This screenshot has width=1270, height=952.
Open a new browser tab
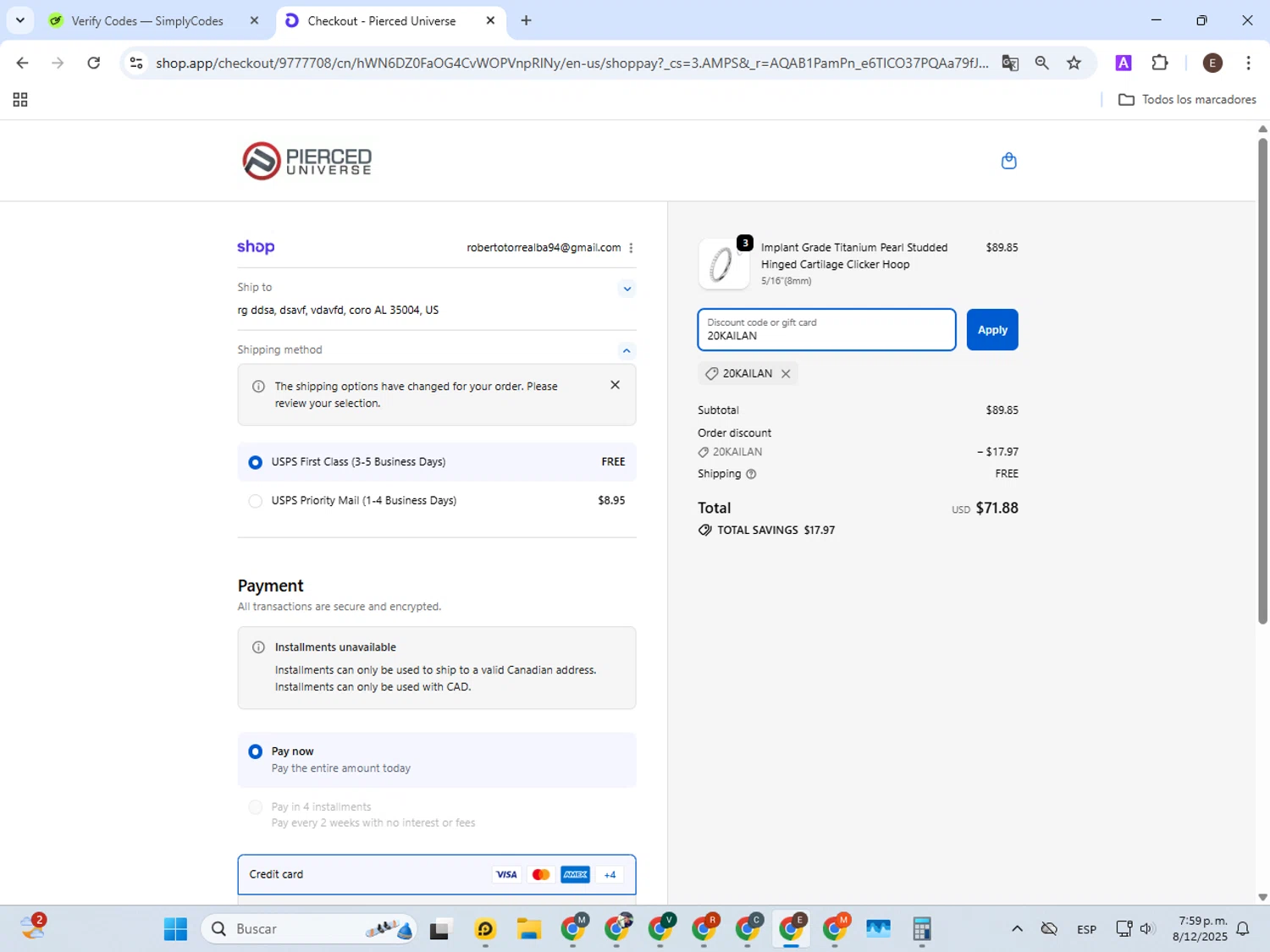(526, 20)
